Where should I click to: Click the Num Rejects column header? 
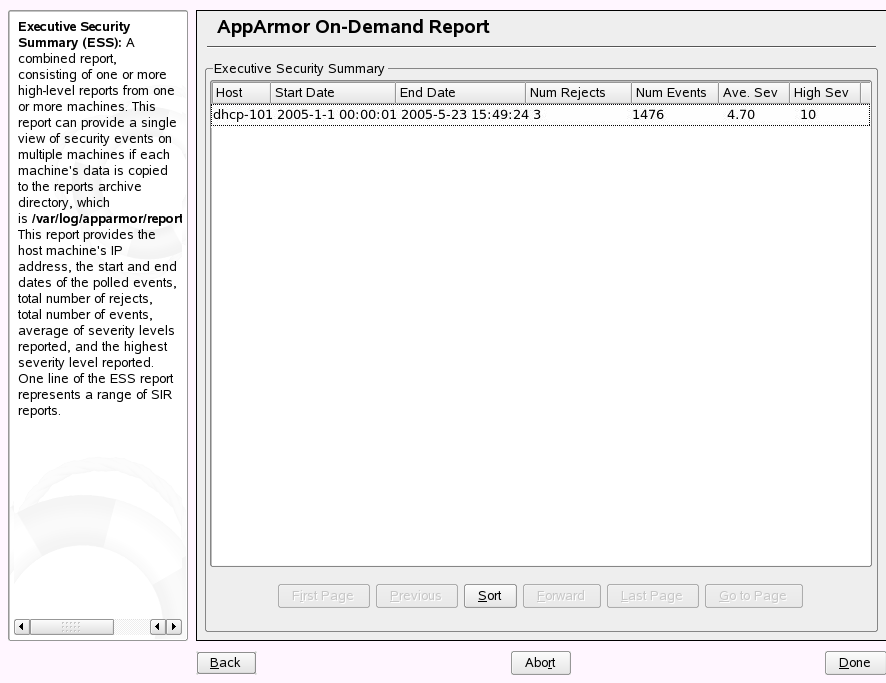(x=578, y=93)
